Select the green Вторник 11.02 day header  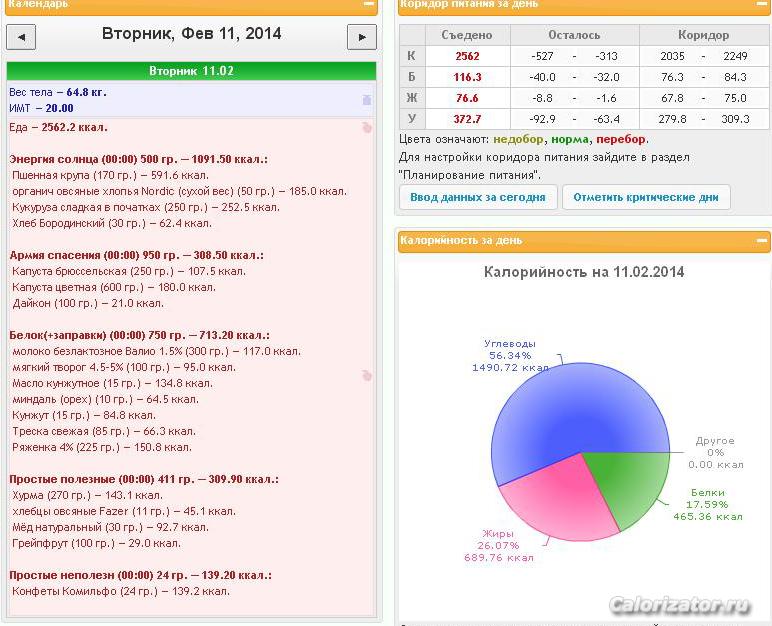tap(192, 71)
